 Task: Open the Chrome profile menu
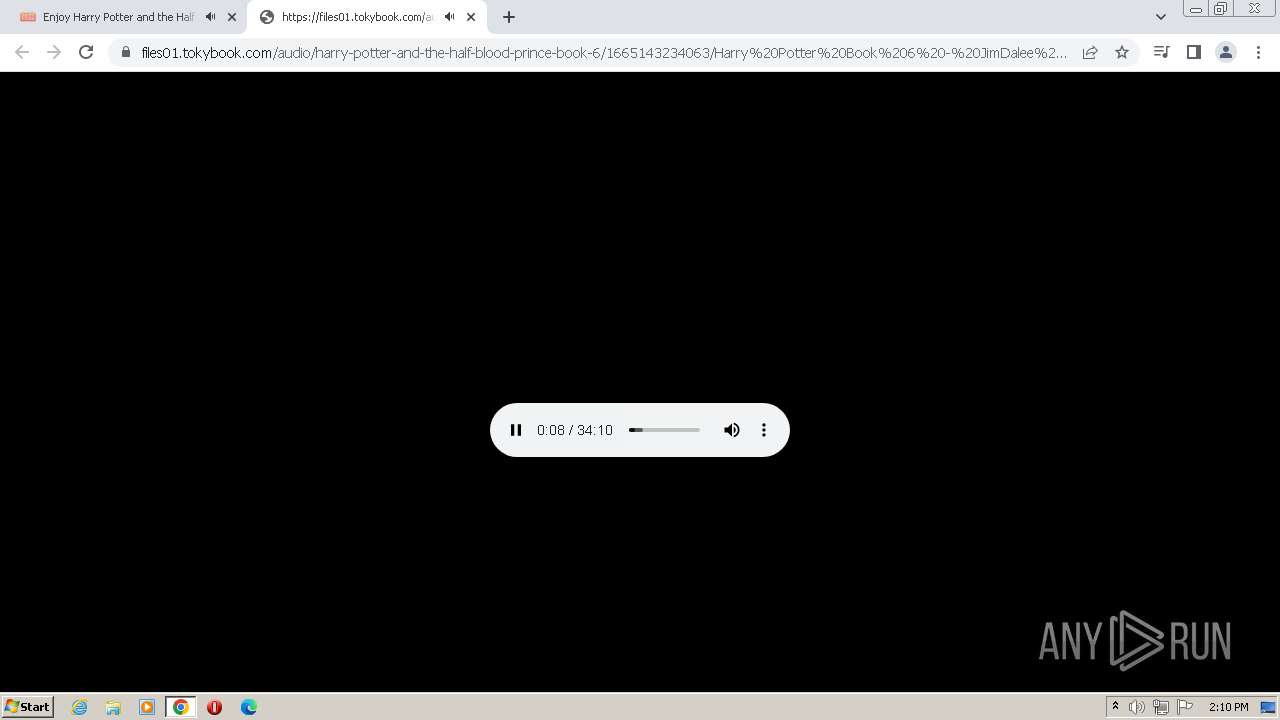[x=1225, y=52]
